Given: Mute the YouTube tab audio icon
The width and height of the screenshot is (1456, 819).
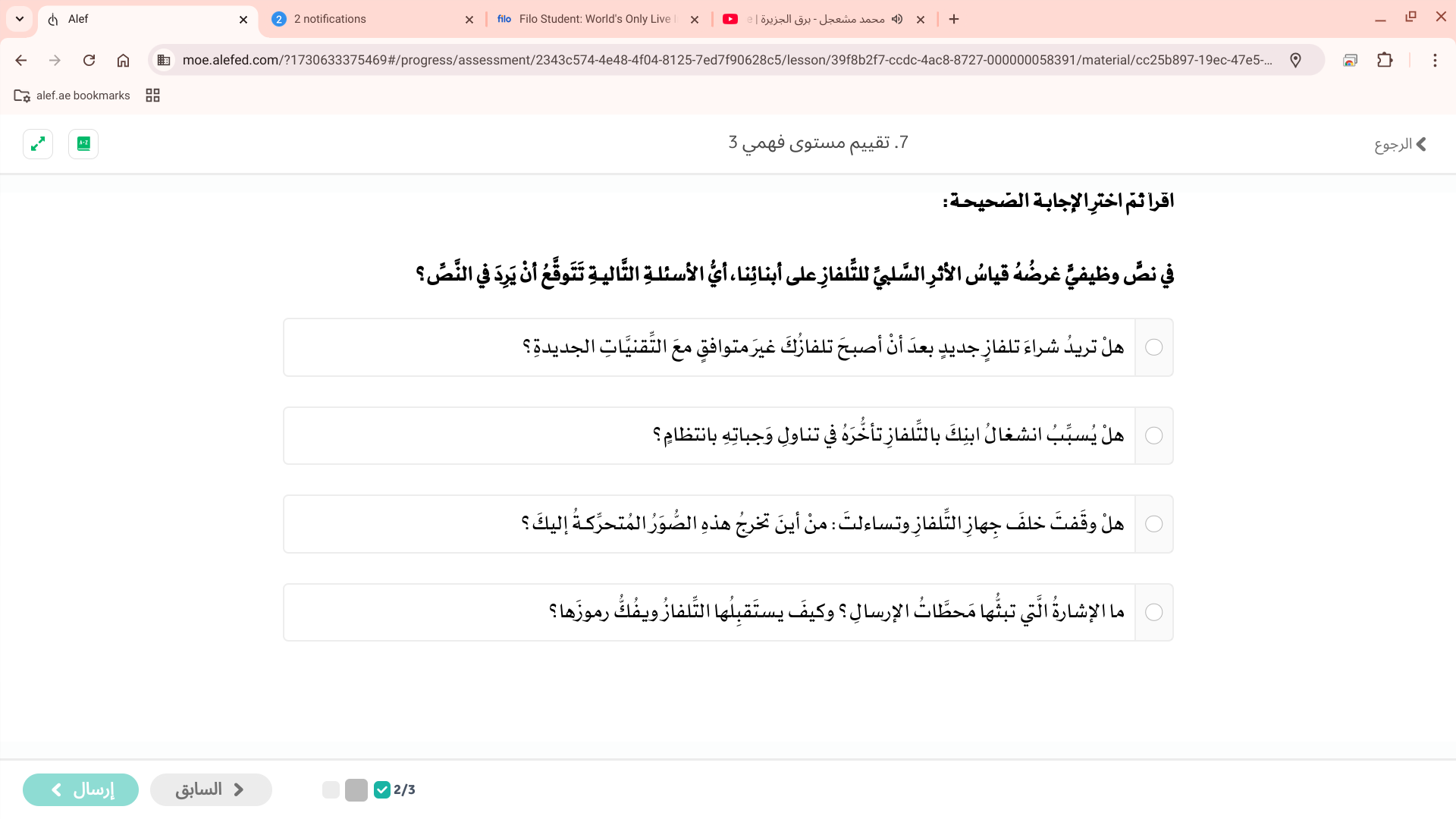Looking at the screenshot, I should pos(897,19).
